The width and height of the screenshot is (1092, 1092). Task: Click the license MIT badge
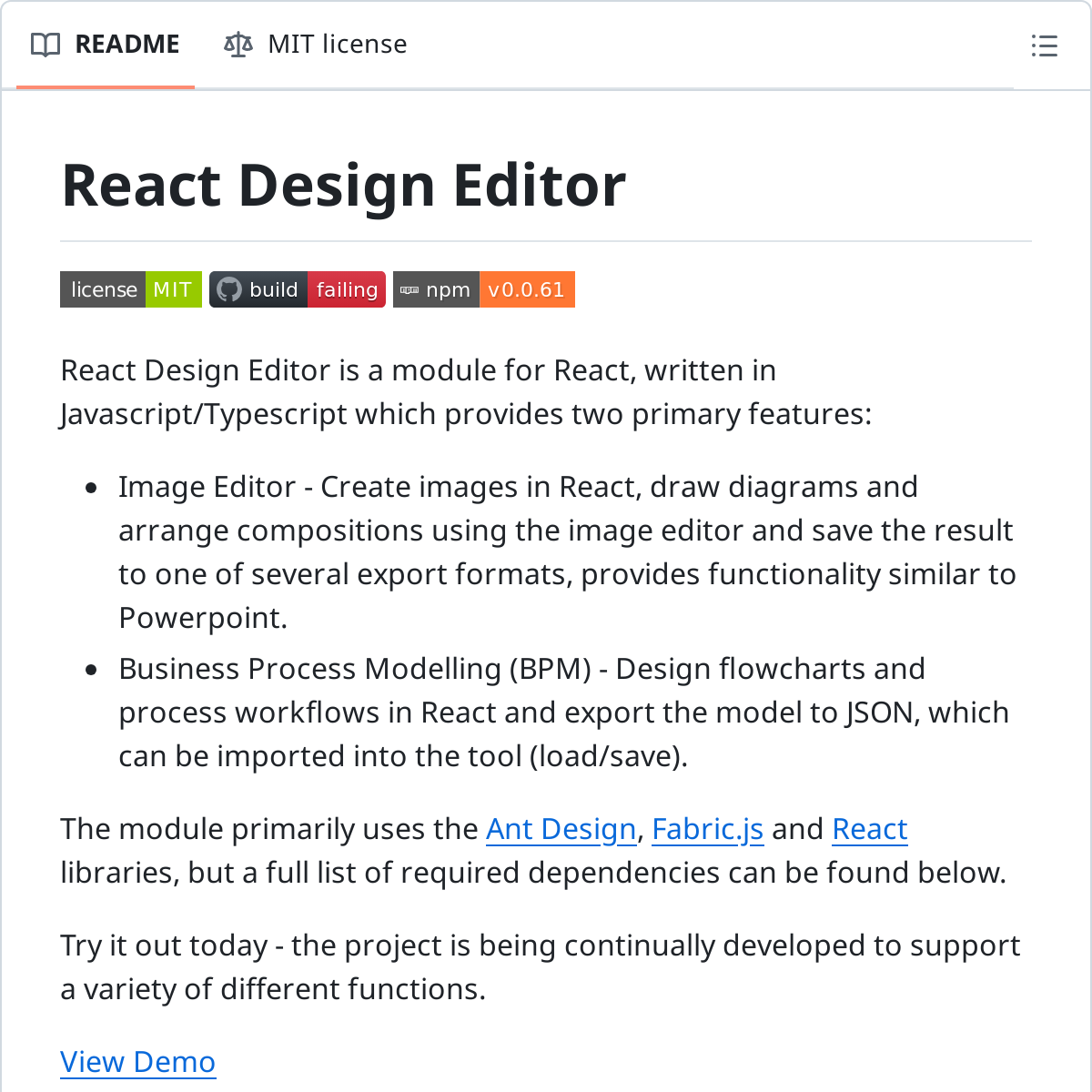[x=130, y=289]
